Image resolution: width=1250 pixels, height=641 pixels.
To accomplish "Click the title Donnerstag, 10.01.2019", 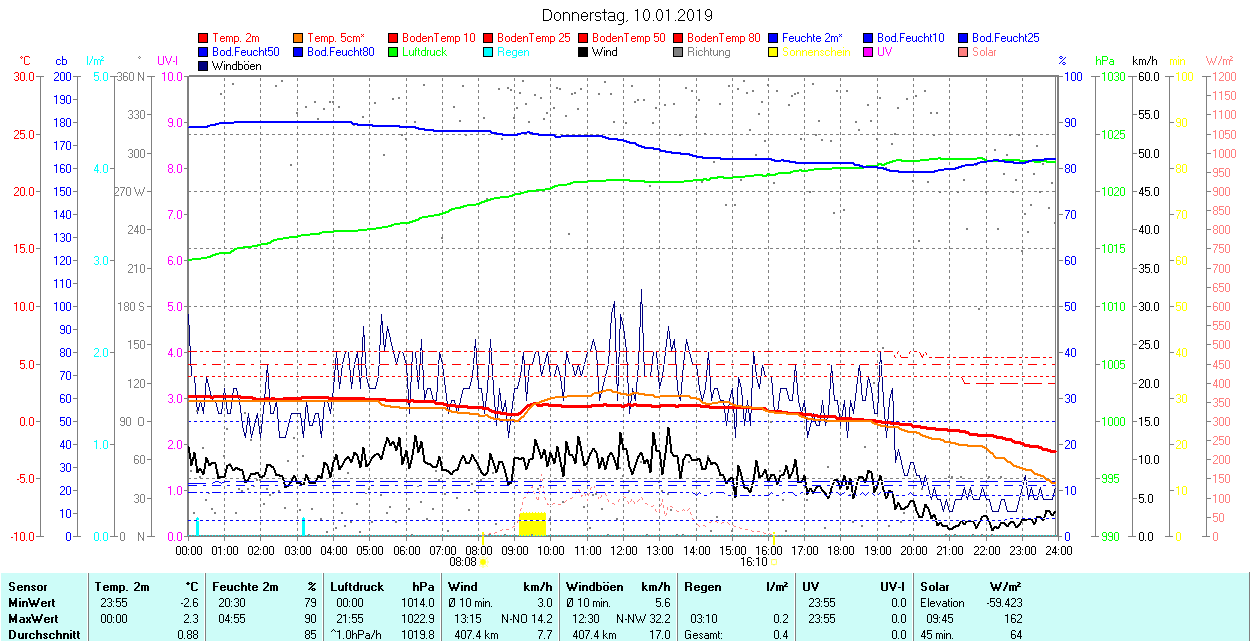I will point(627,15).
